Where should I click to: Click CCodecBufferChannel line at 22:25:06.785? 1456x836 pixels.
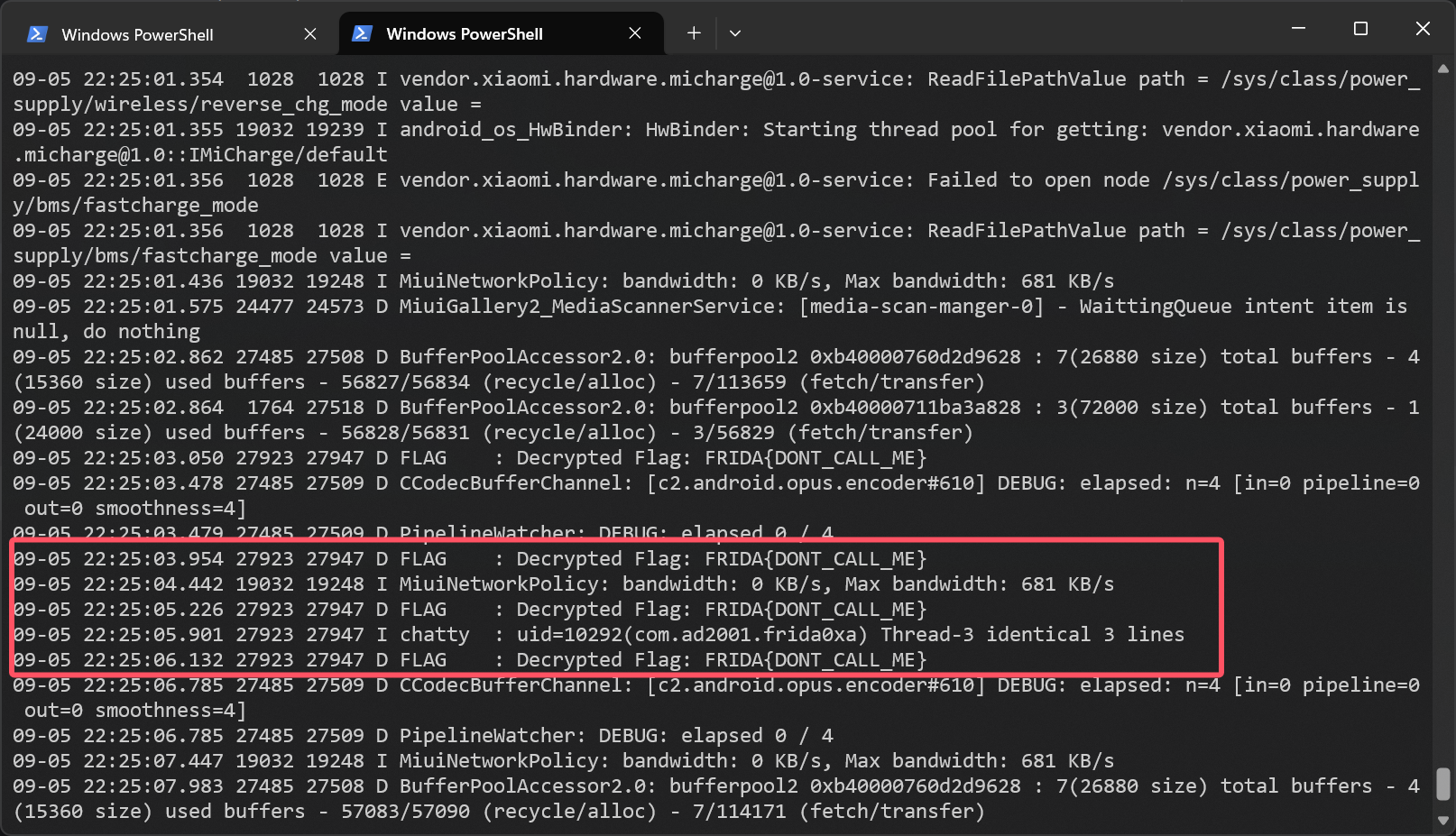[x=715, y=698]
